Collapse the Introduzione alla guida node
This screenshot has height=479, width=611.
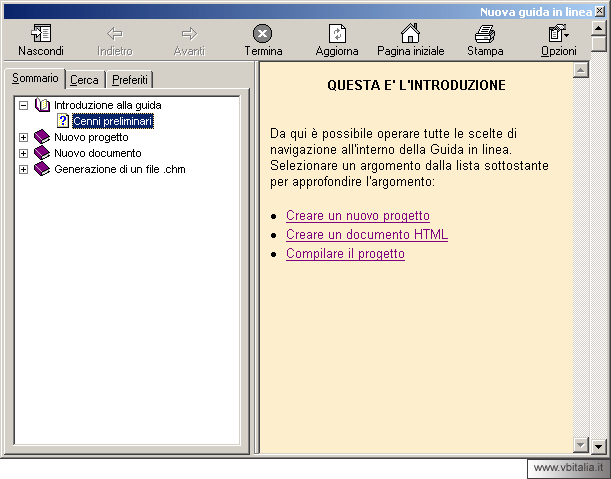click(23, 105)
